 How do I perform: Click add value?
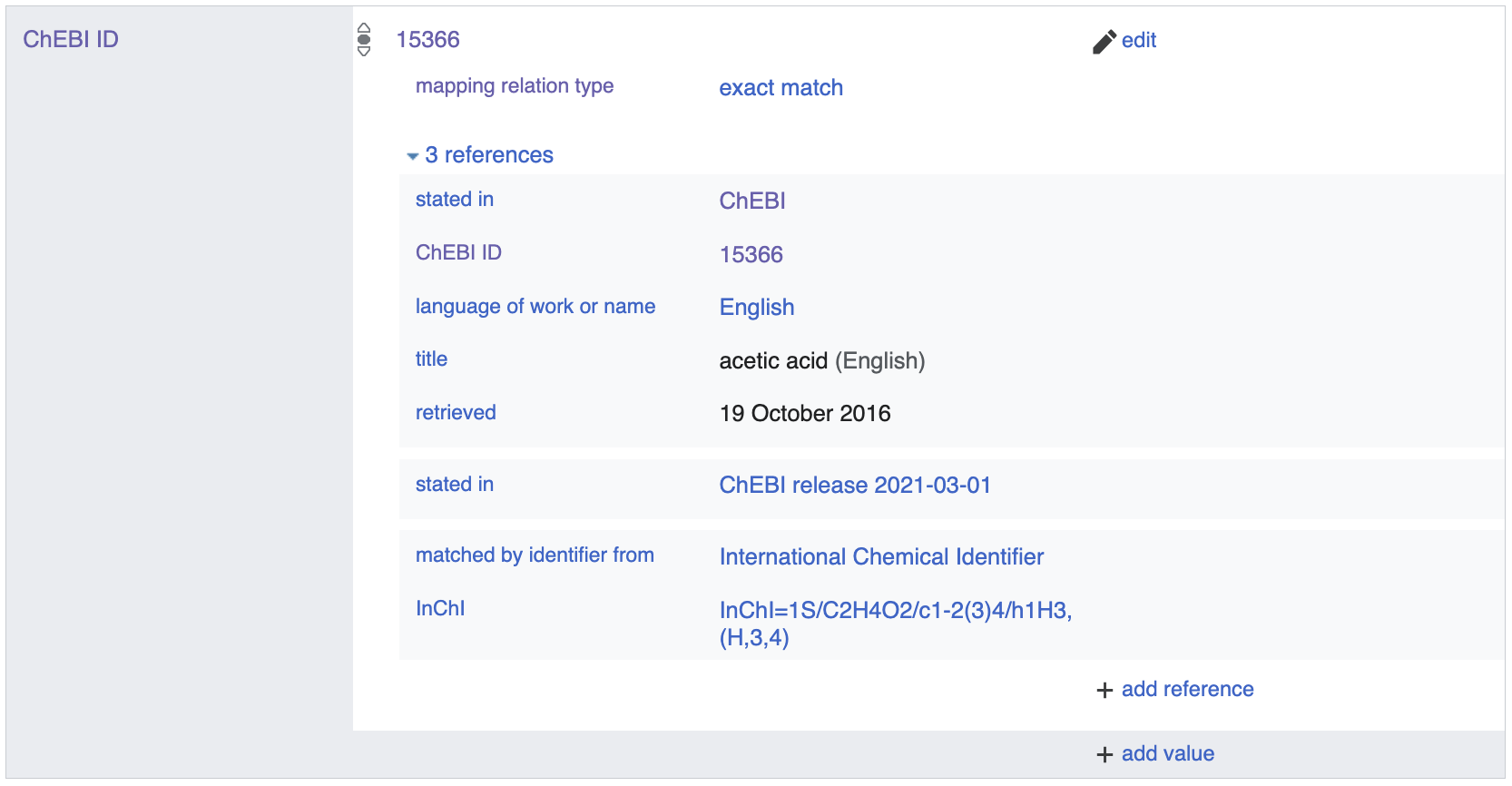tap(1167, 754)
